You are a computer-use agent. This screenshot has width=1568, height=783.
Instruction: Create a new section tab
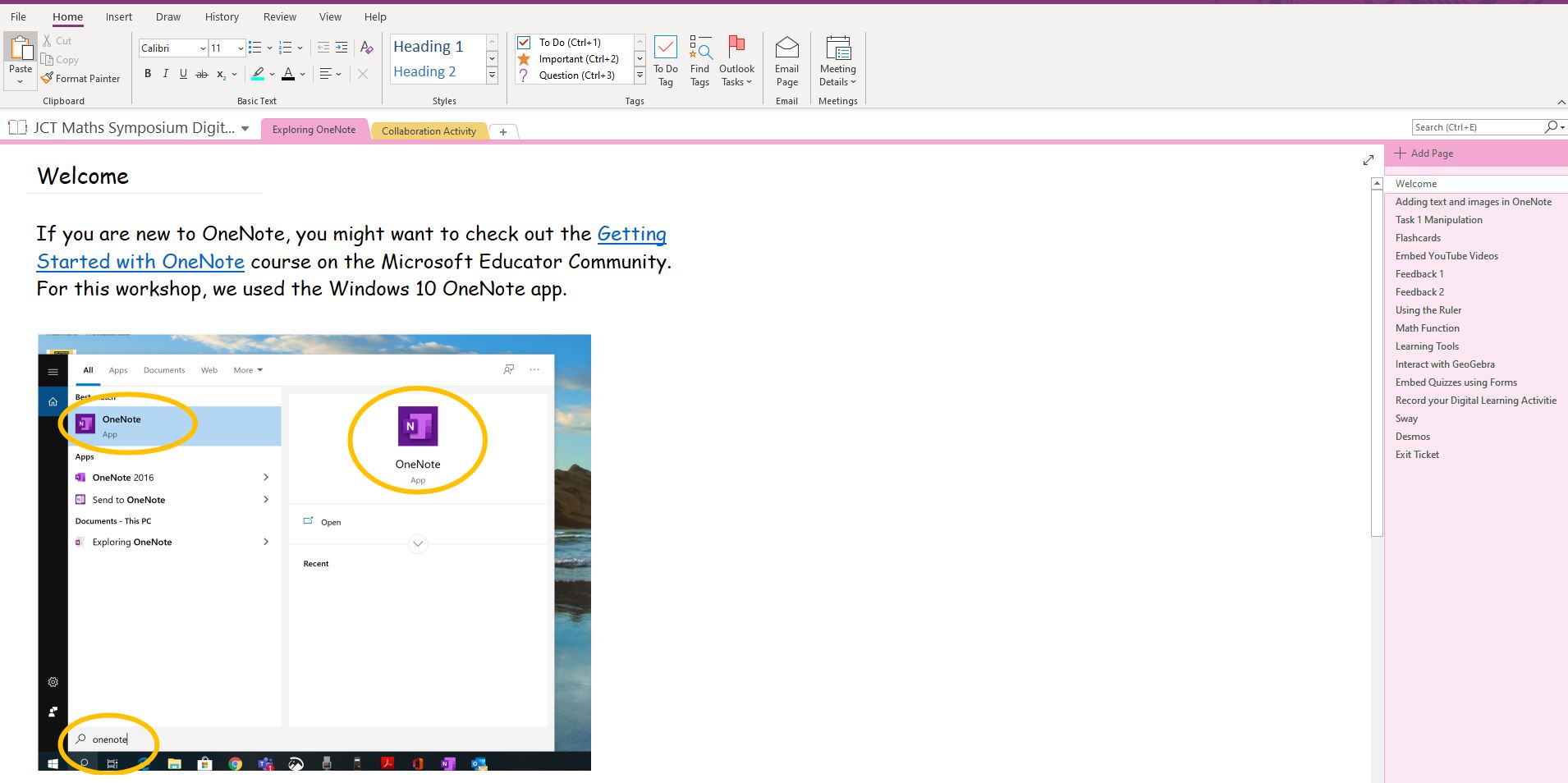click(x=503, y=131)
